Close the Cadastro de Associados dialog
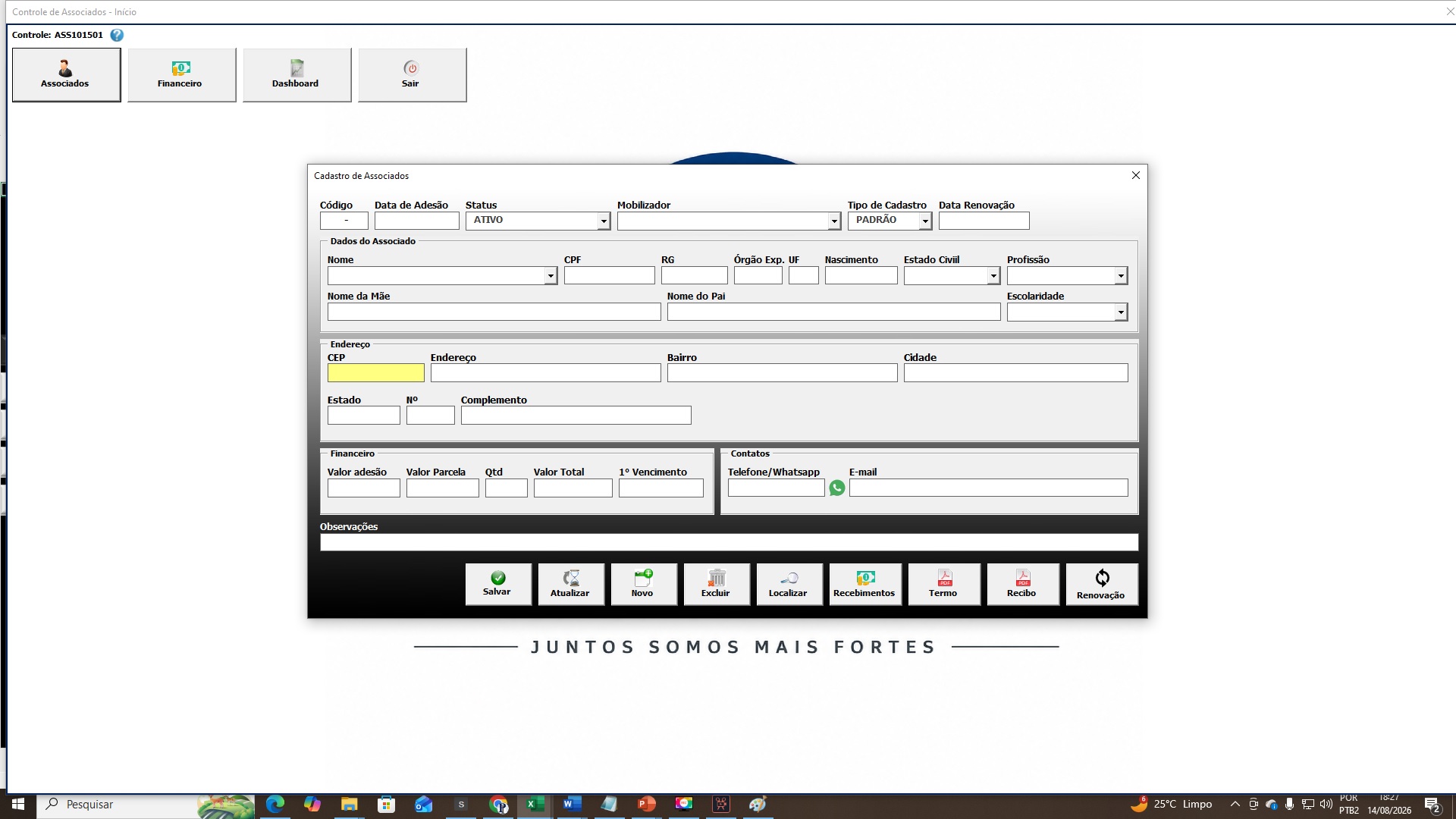 tap(1136, 175)
